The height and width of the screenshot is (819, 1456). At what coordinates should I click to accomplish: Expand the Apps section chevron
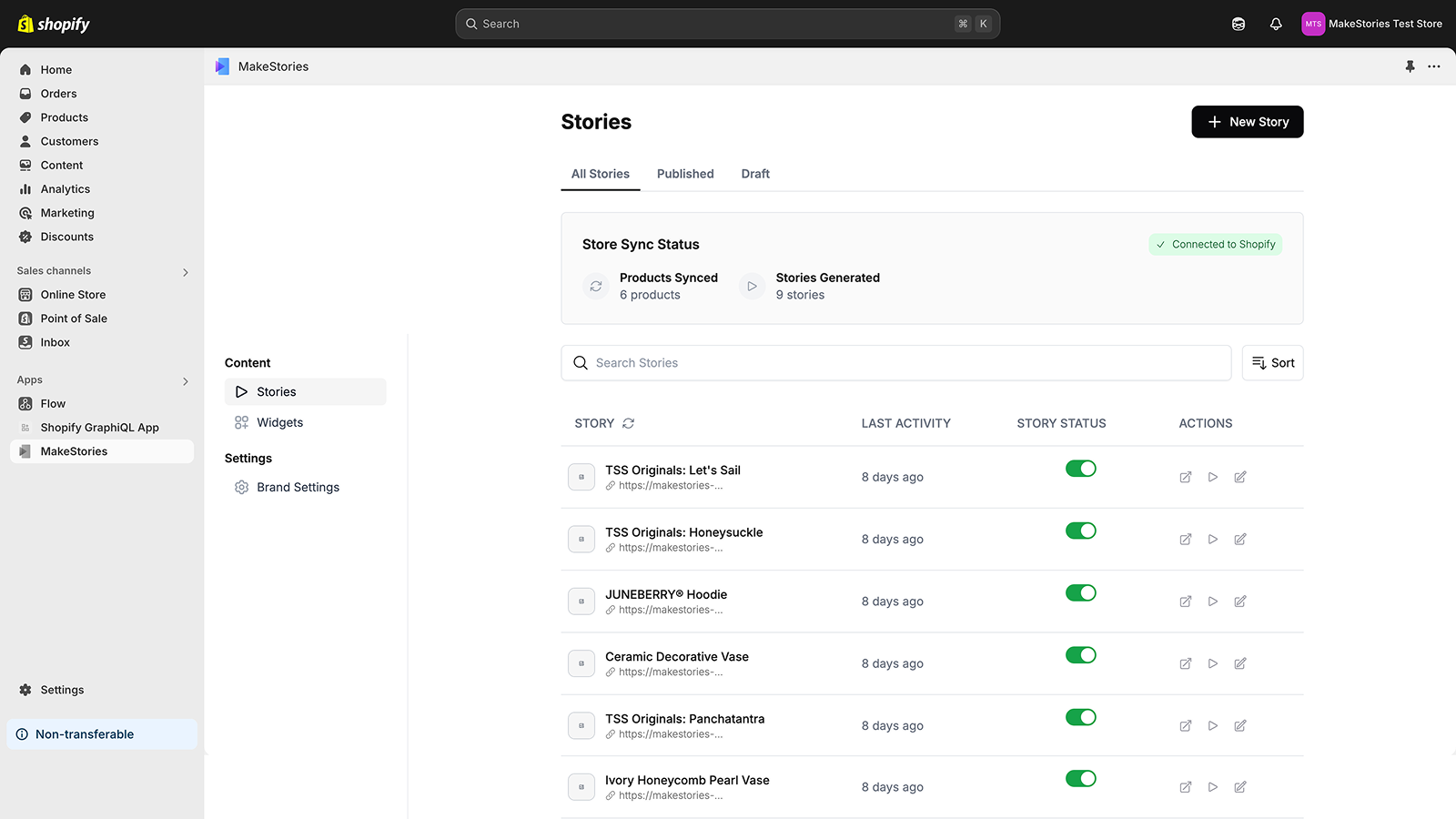(185, 381)
